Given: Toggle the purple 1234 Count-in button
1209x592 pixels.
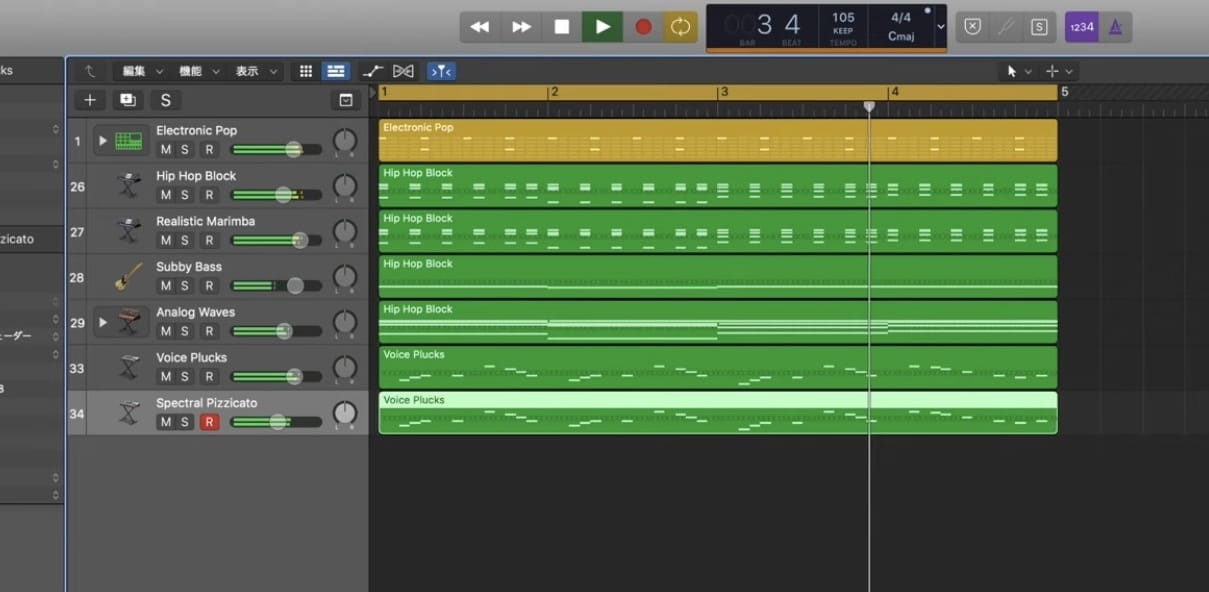Looking at the screenshot, I should pos(1081,27).
